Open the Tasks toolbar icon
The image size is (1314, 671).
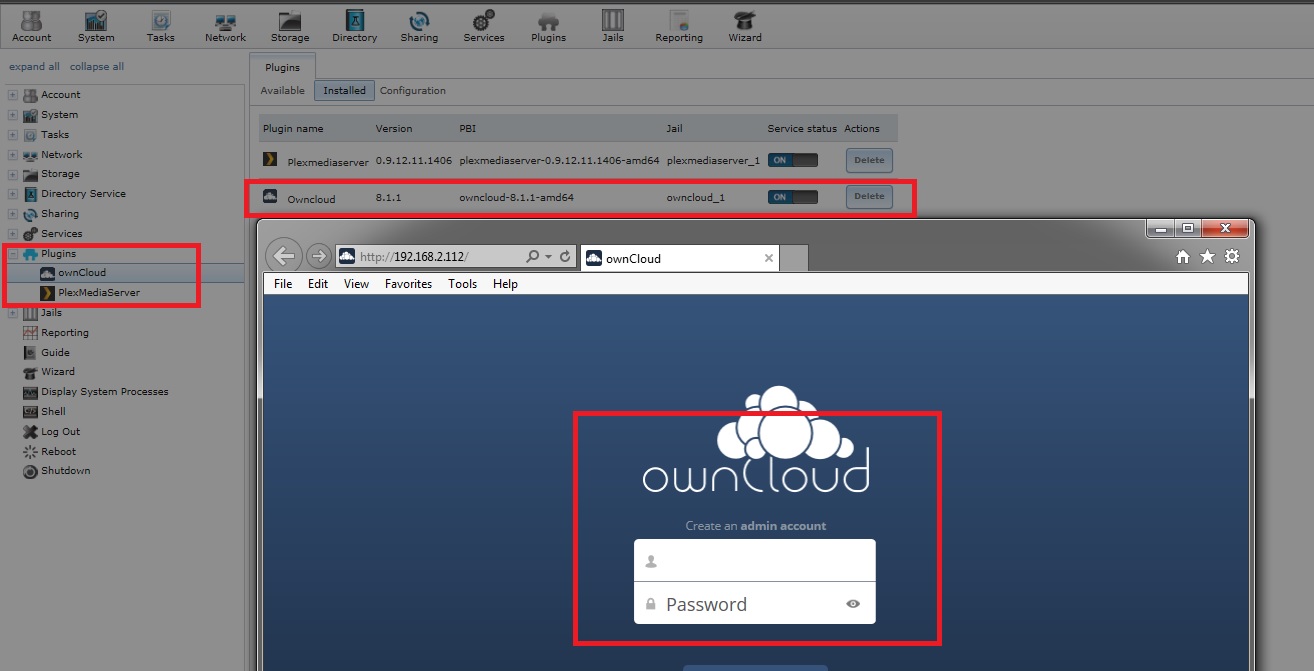tap(160, 26)
